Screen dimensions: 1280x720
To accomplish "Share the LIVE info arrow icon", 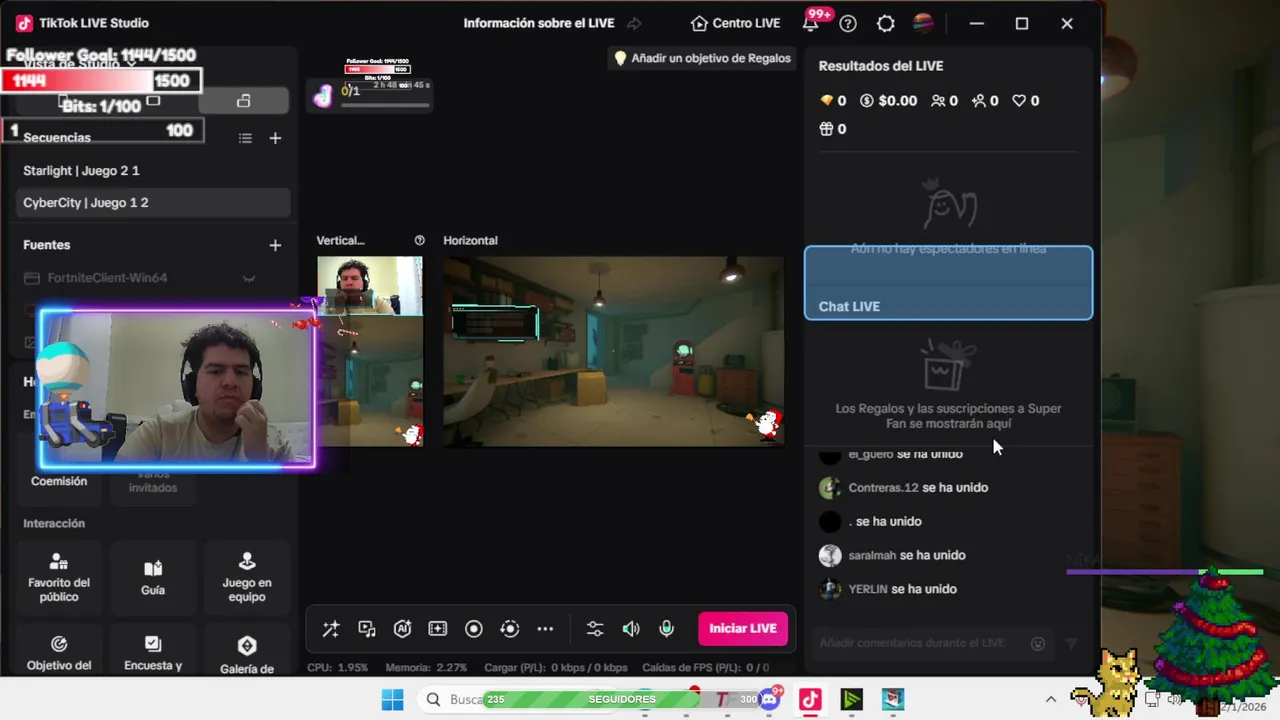I will point(634,23).
